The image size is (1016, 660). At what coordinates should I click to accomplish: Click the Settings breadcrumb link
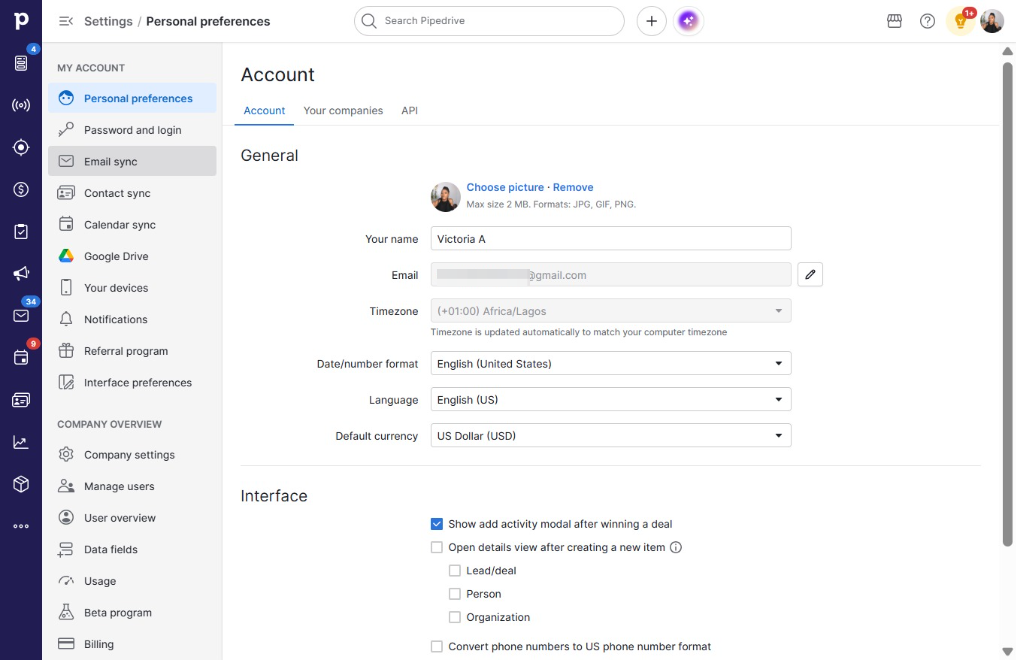[108, 21]
